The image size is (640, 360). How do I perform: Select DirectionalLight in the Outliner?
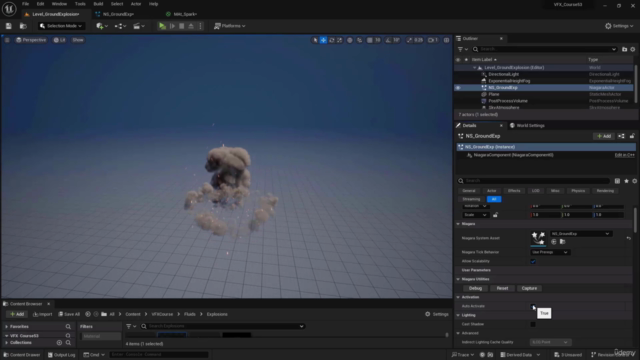point(503,74)
